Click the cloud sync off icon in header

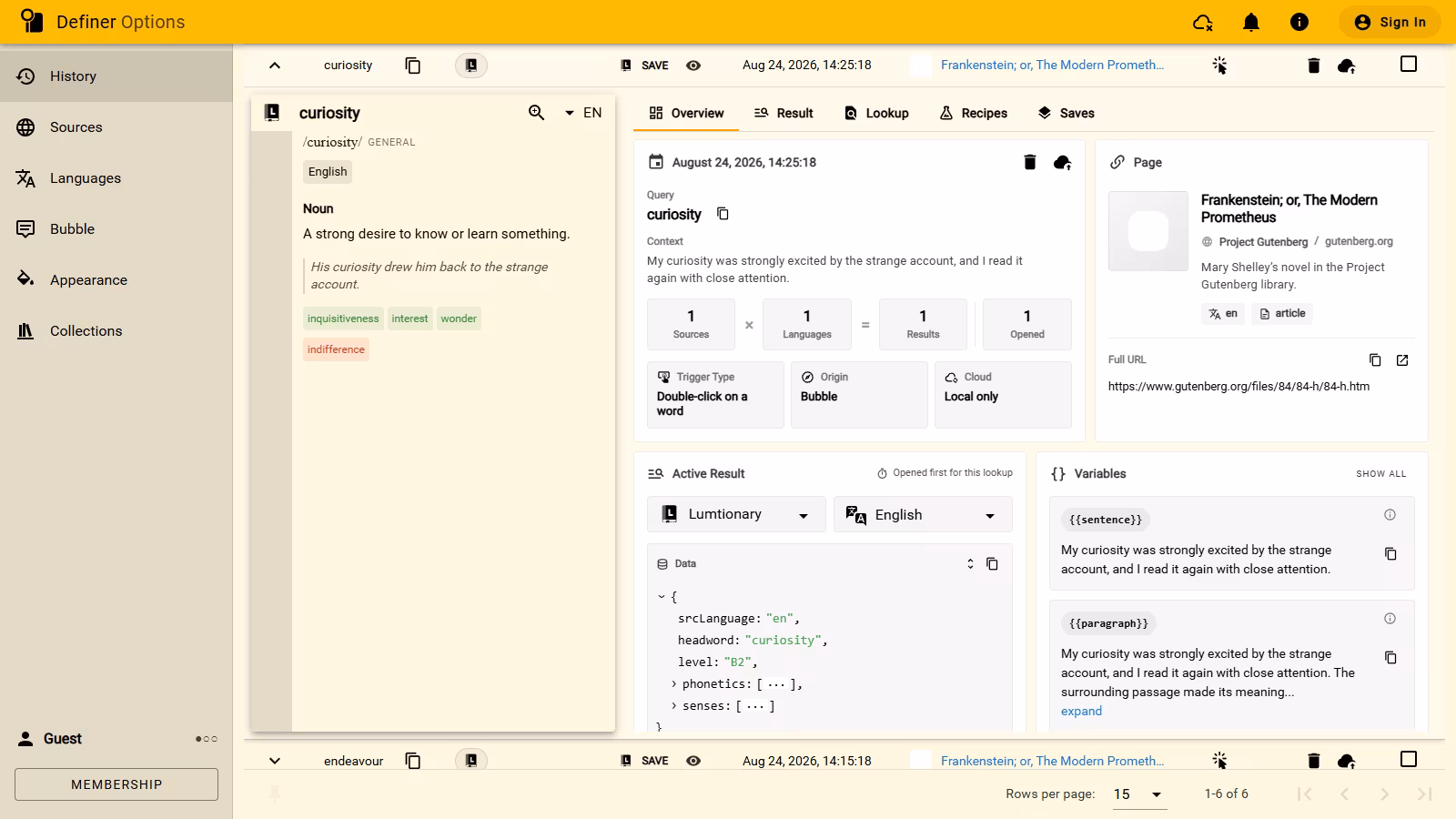tap(1203, 22)
